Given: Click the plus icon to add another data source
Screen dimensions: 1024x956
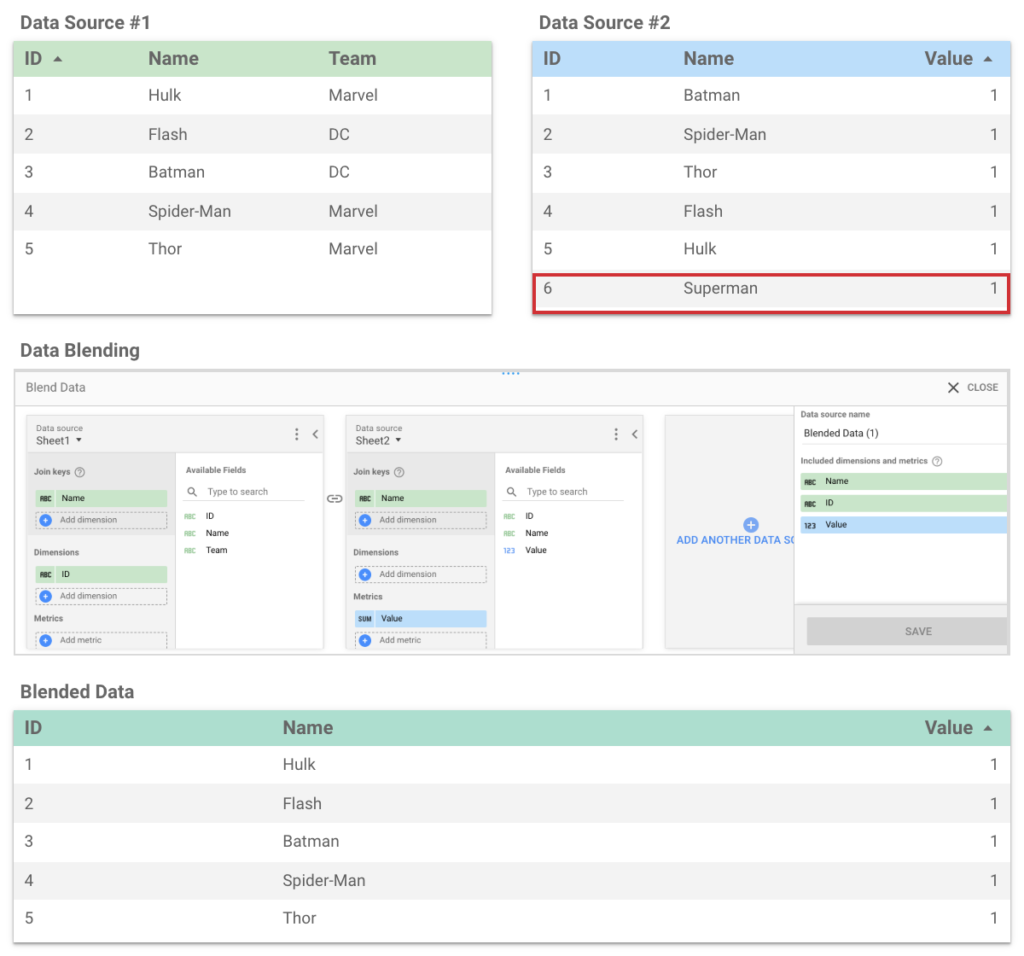Looking at the screenshot, I should point(751,525).
